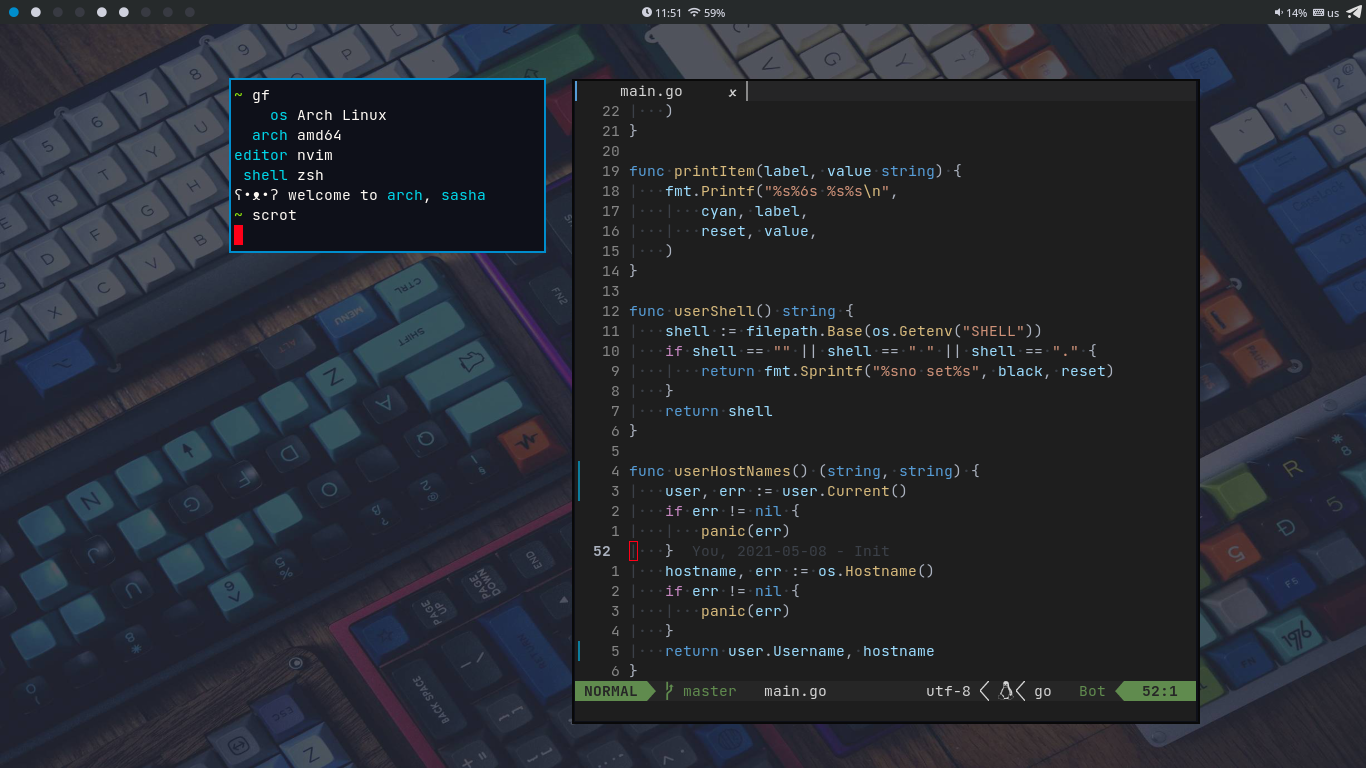Screen dimensions: 1366x768
Task: Click line number 52 in the gutter
Action: (x=602, y=551)
